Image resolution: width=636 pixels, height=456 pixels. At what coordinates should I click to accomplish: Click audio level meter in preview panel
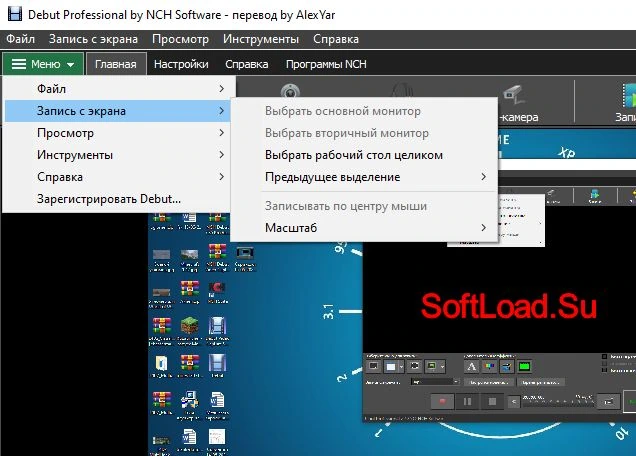click(x=558, y=402)
